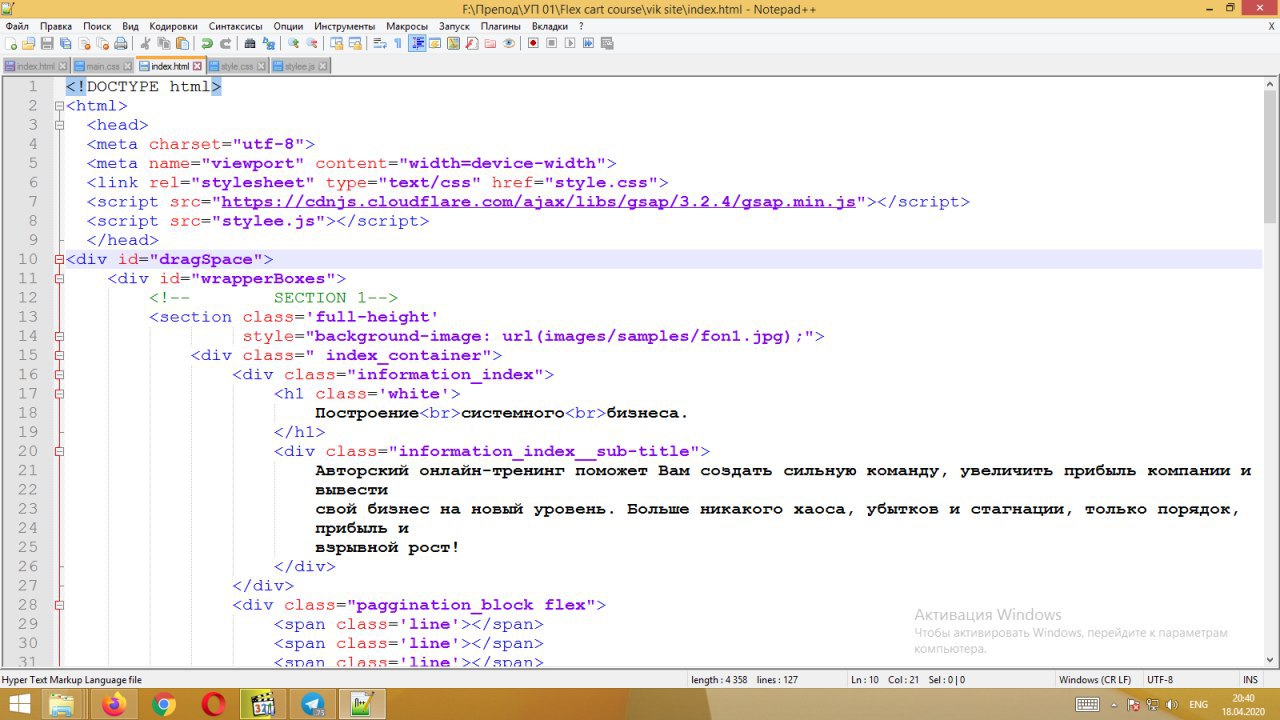Click the Save All toolbar icon
Image resolution: width=1280 pixels, height=720 pixels.
click(x=65, y=43)
